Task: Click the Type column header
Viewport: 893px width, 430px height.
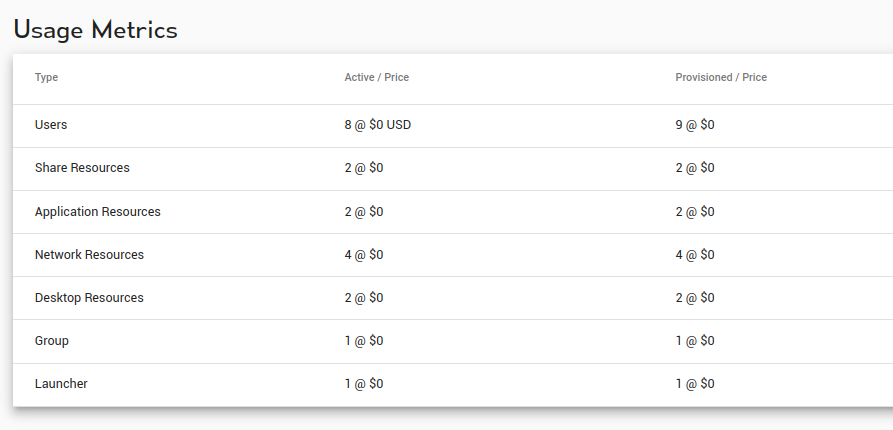Action: (x=46, y=77)
